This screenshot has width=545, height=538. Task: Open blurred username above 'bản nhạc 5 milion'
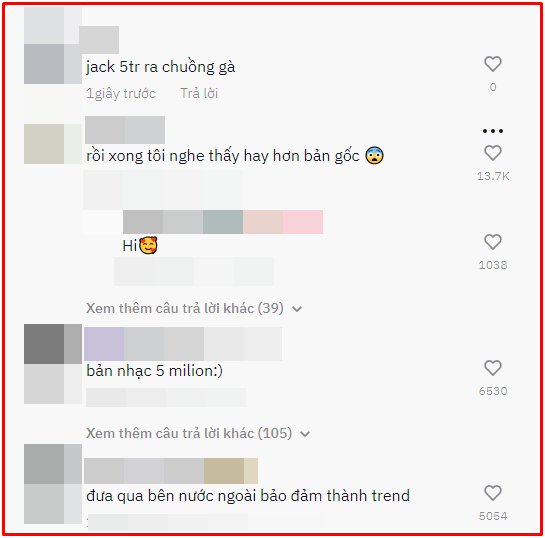(x=183, y=344)
